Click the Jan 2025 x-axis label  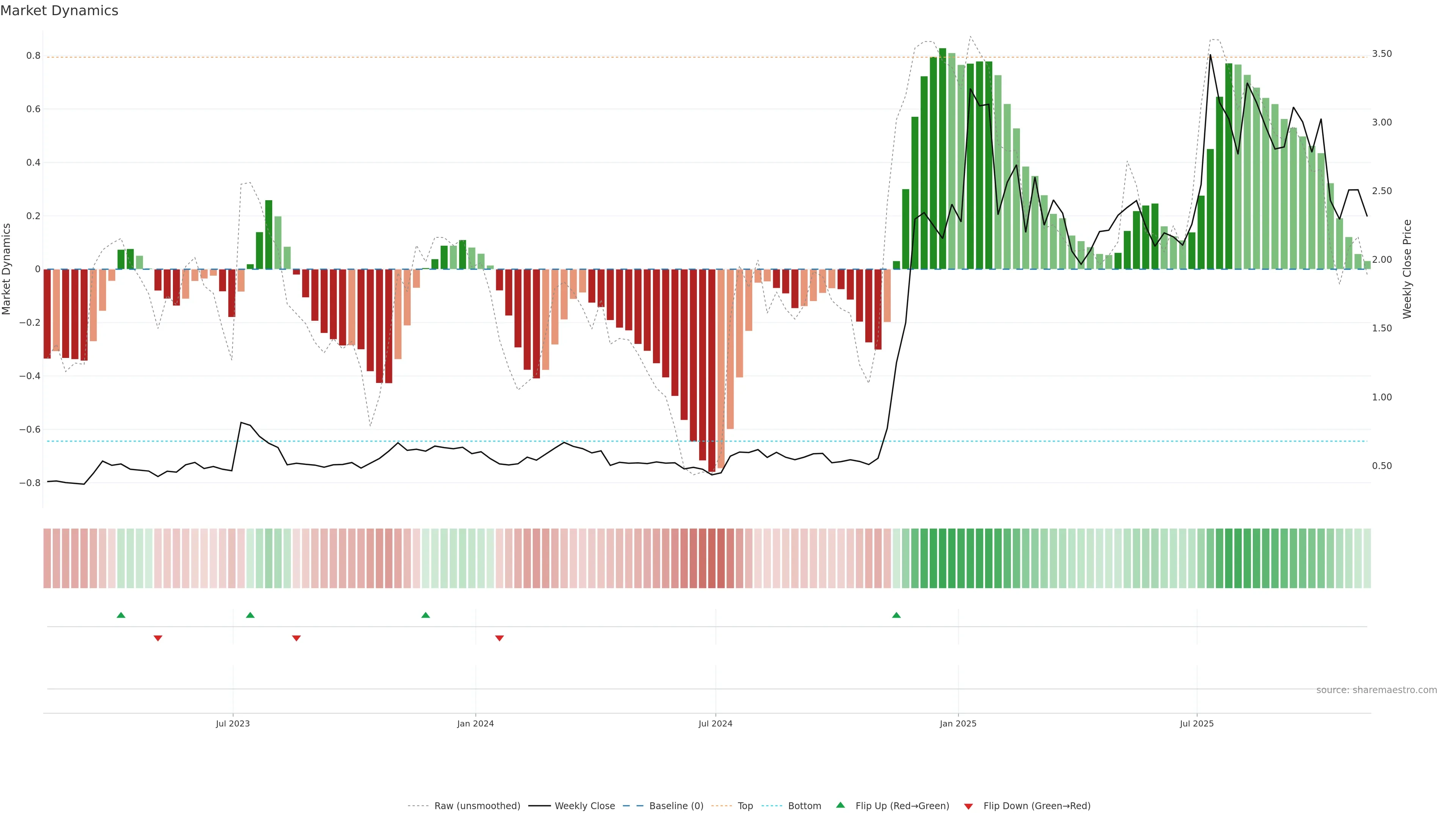958,723
